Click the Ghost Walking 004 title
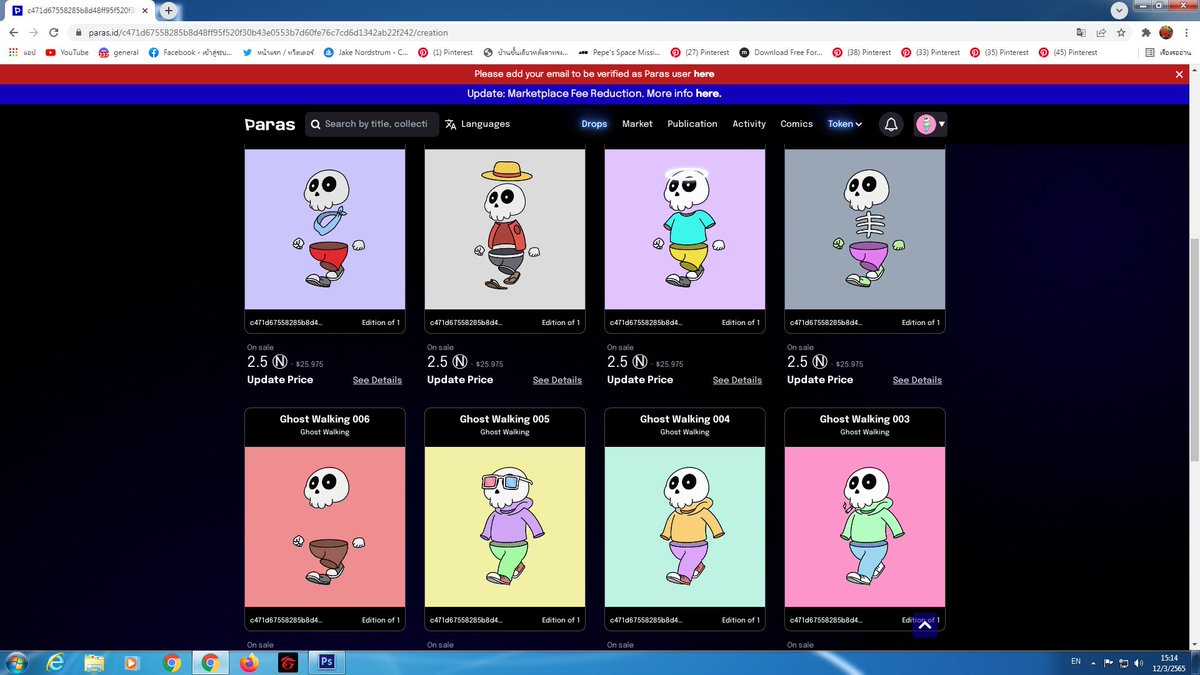This screenshot has height=675, width=1200. click(x=685, y=419)
